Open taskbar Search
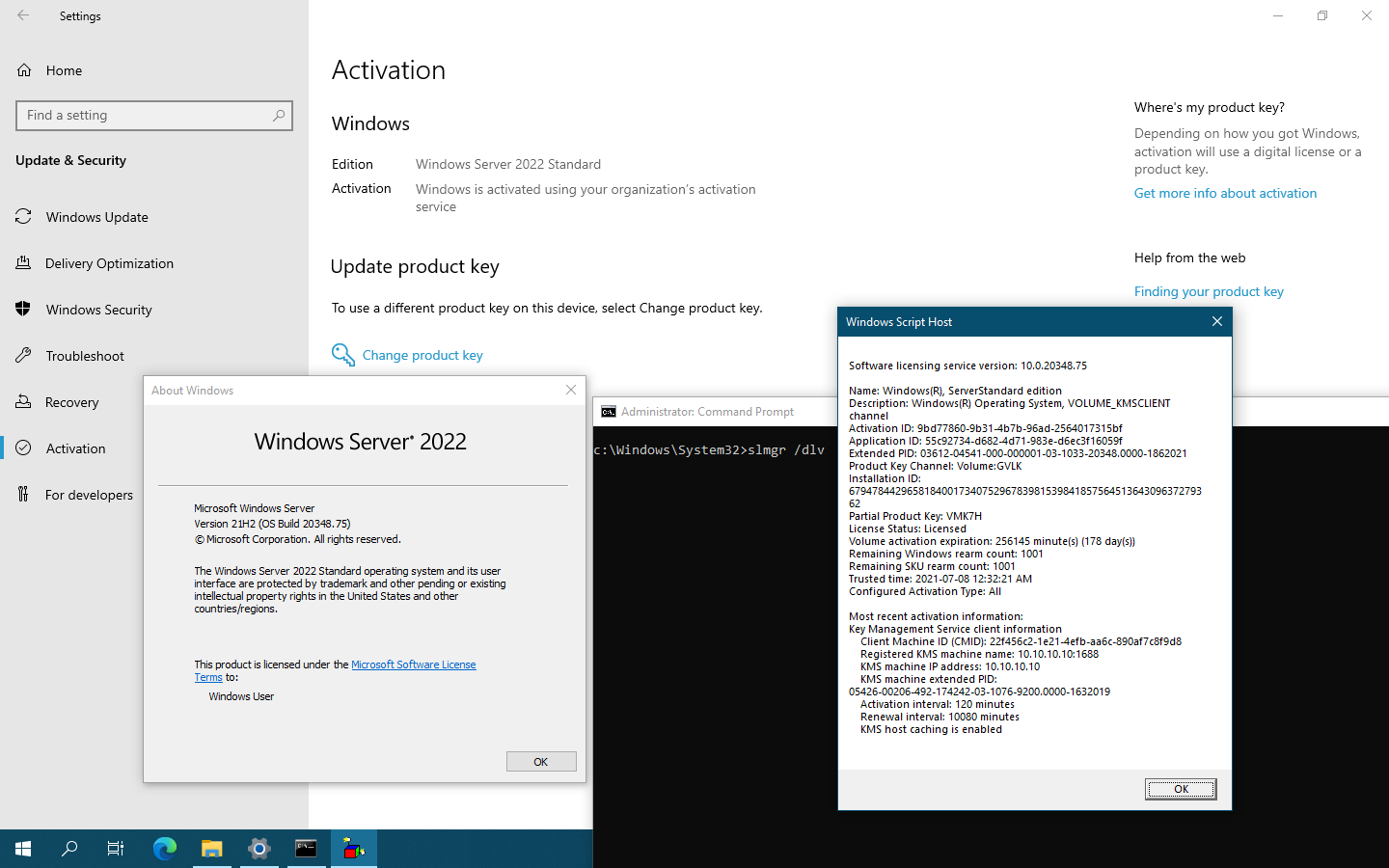1389x868 pixels. 69,849
